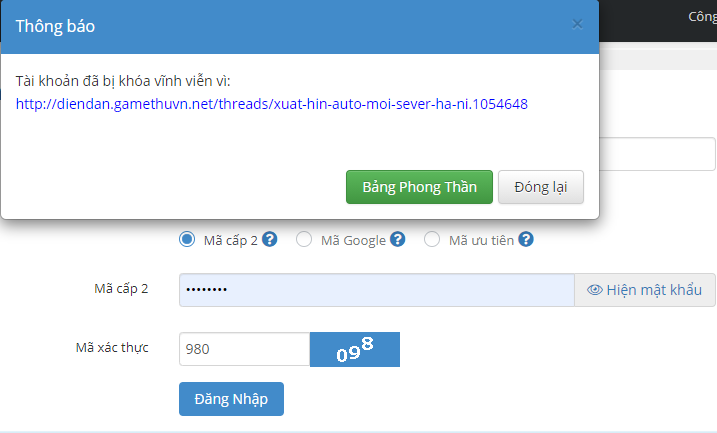Focus the Mã cấp 2 password field
This screenshot has height=433, width=717.
tap(376, 290)
